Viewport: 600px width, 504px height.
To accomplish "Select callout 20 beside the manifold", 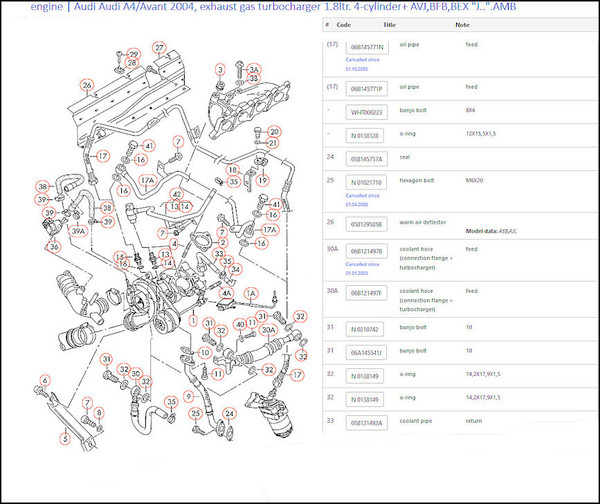I will point(273,130).
